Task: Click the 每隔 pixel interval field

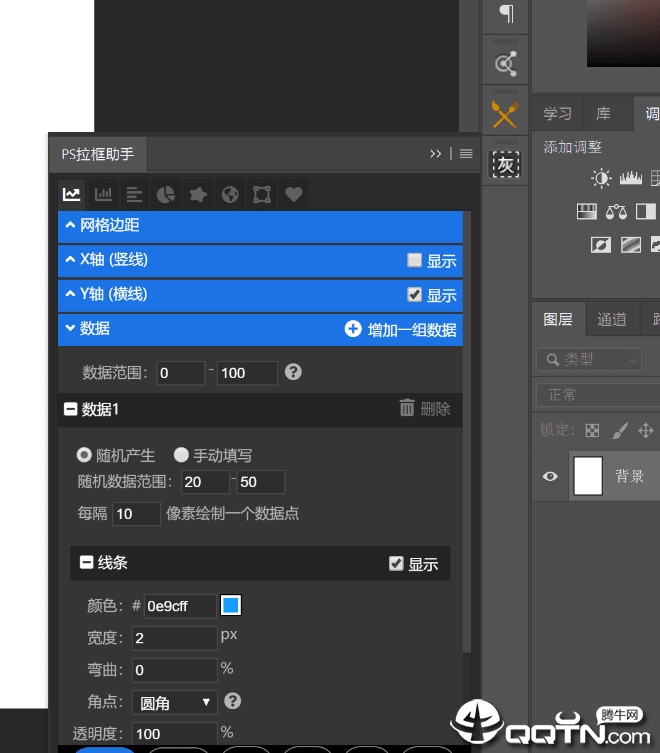Action: (x=136, y=514)
